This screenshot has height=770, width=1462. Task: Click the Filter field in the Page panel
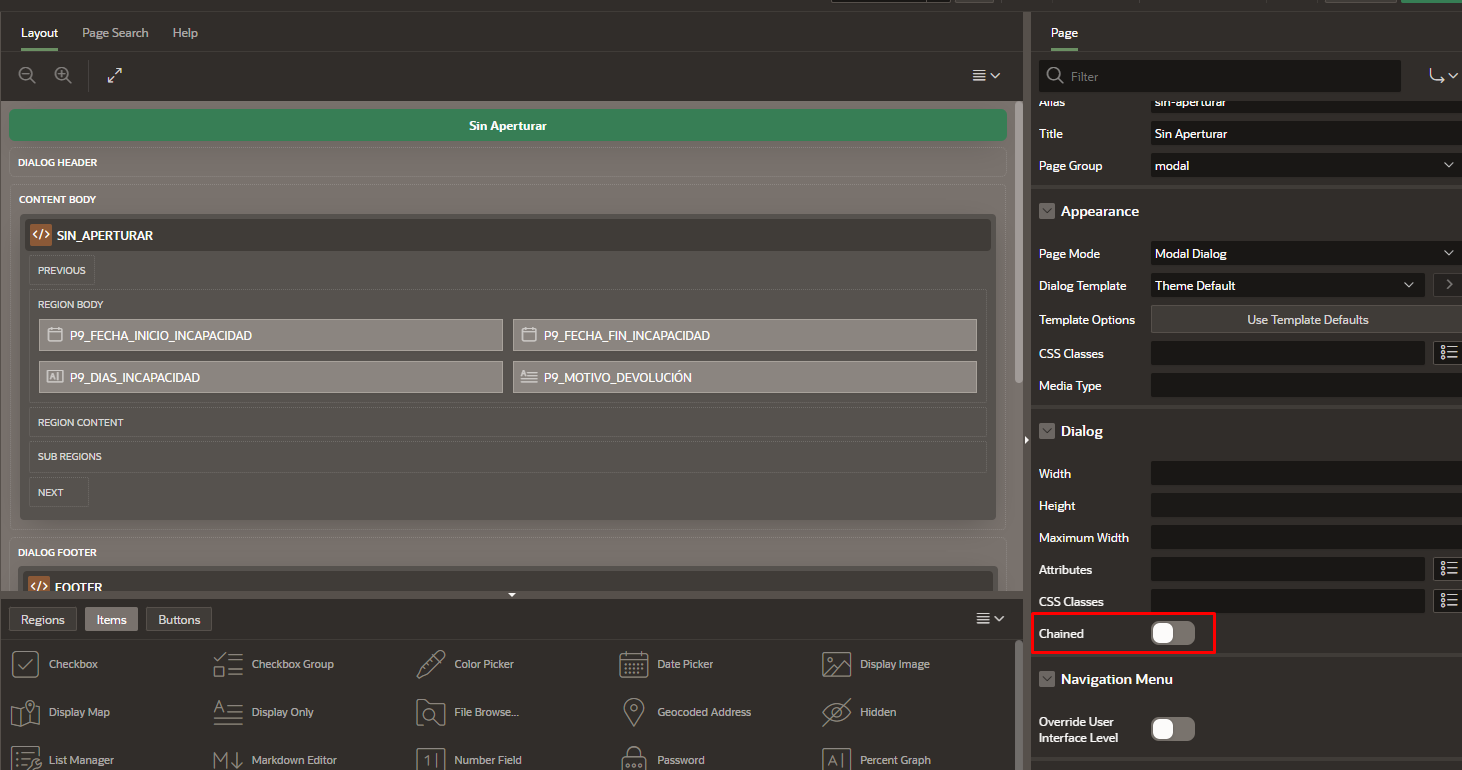pos(1219,75)
